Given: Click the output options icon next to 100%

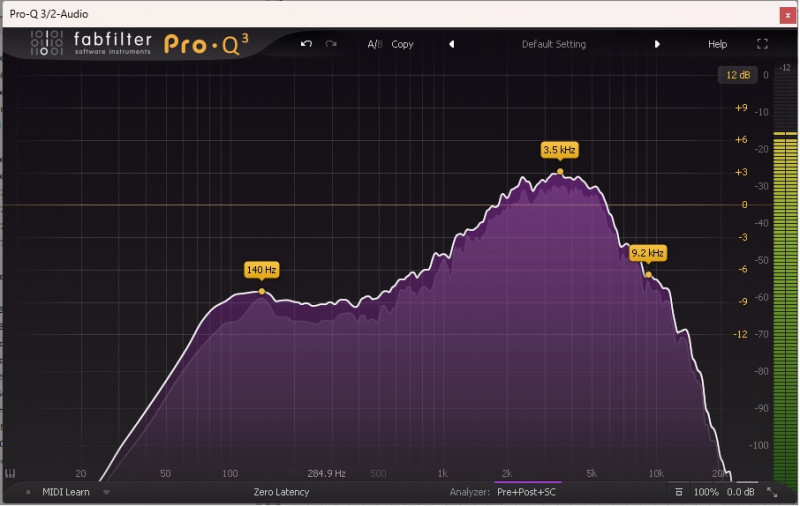Looking at the screenshot, I should pyautogui.click(x=679, y=492).
